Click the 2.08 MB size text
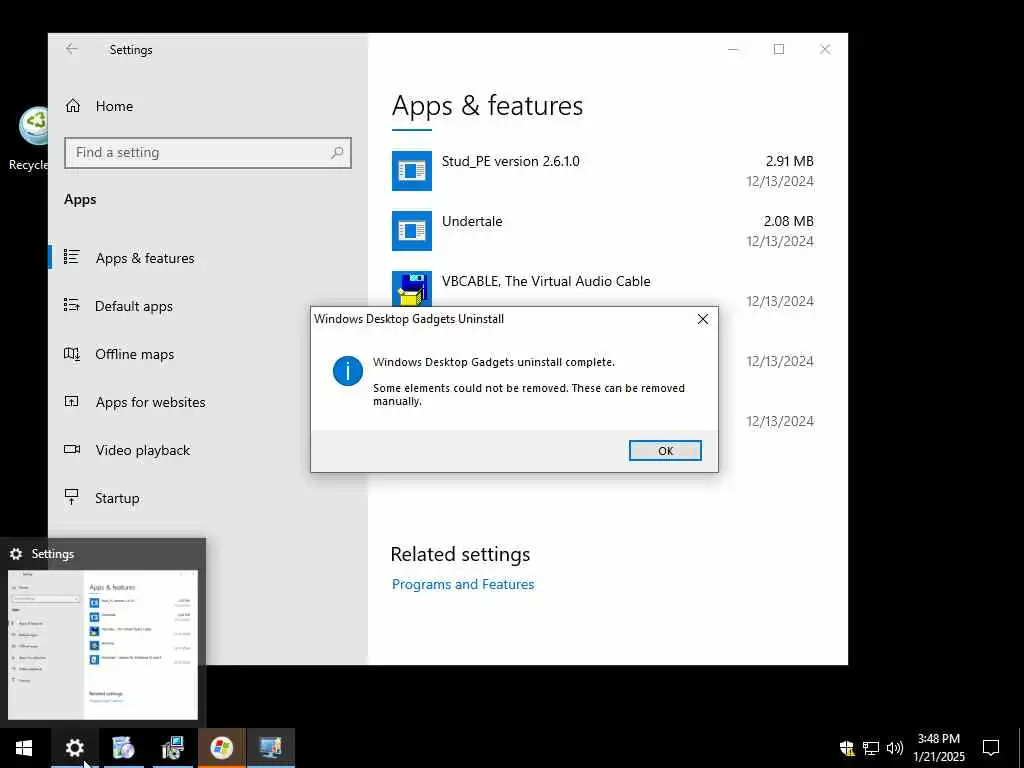The width and height of the screenshot is (1024, 768). coord(788,221)
